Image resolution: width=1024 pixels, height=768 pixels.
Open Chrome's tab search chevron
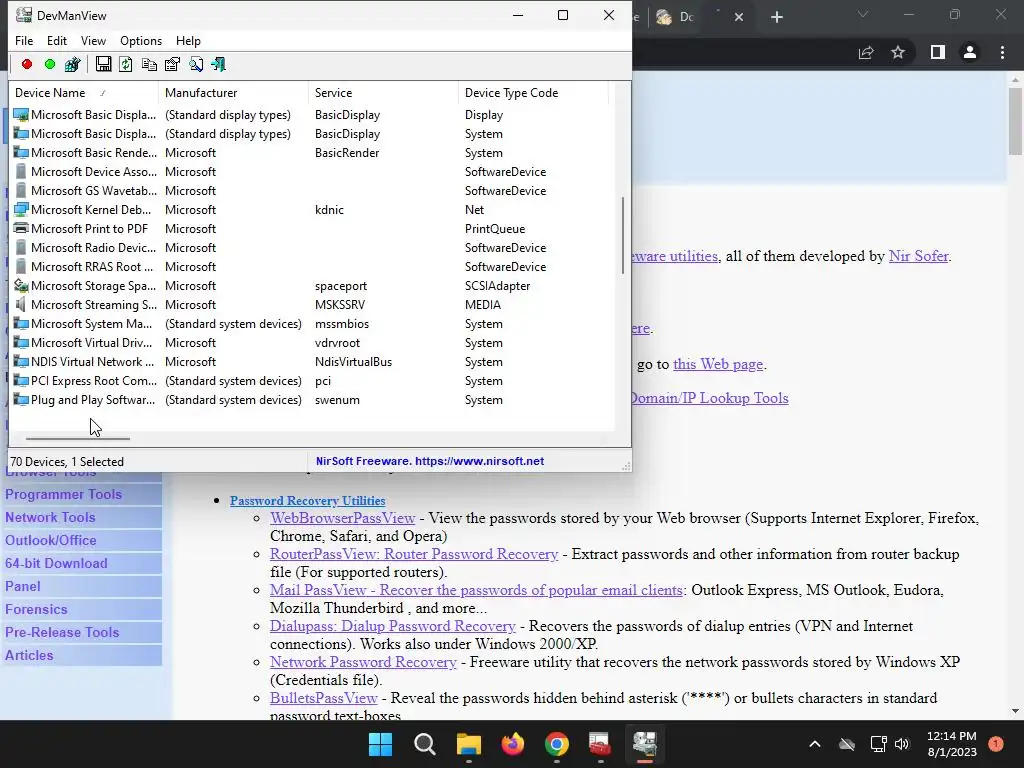click(863, 14)
